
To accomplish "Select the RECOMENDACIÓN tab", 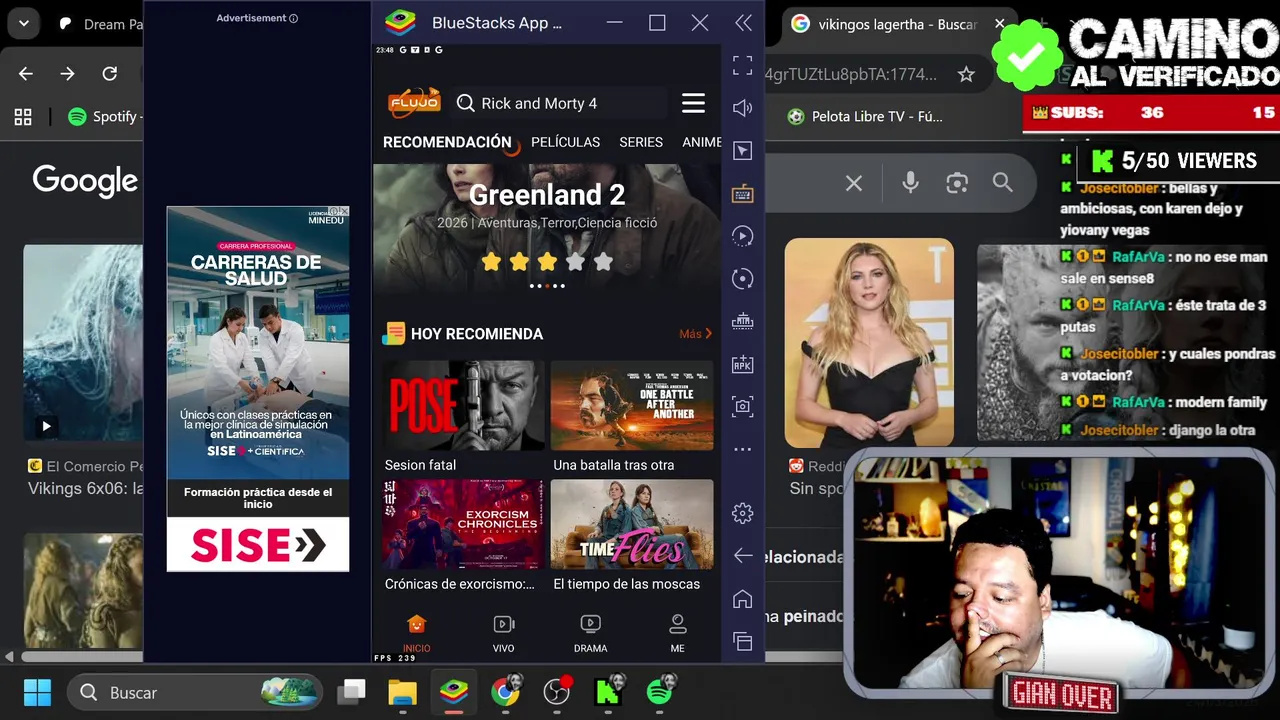I will pos(447,142).
